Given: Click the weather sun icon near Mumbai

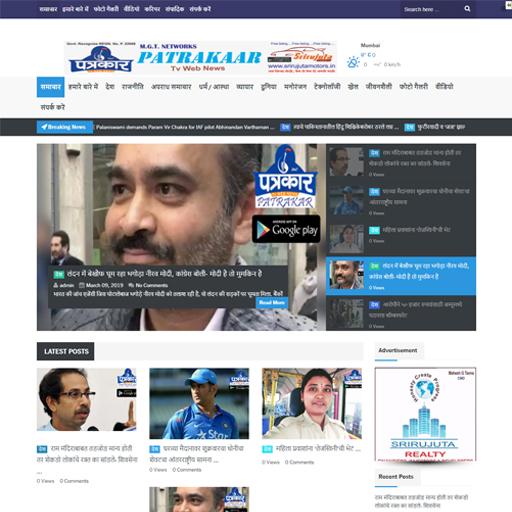Looking at the screenshot, I should [353, 62].
